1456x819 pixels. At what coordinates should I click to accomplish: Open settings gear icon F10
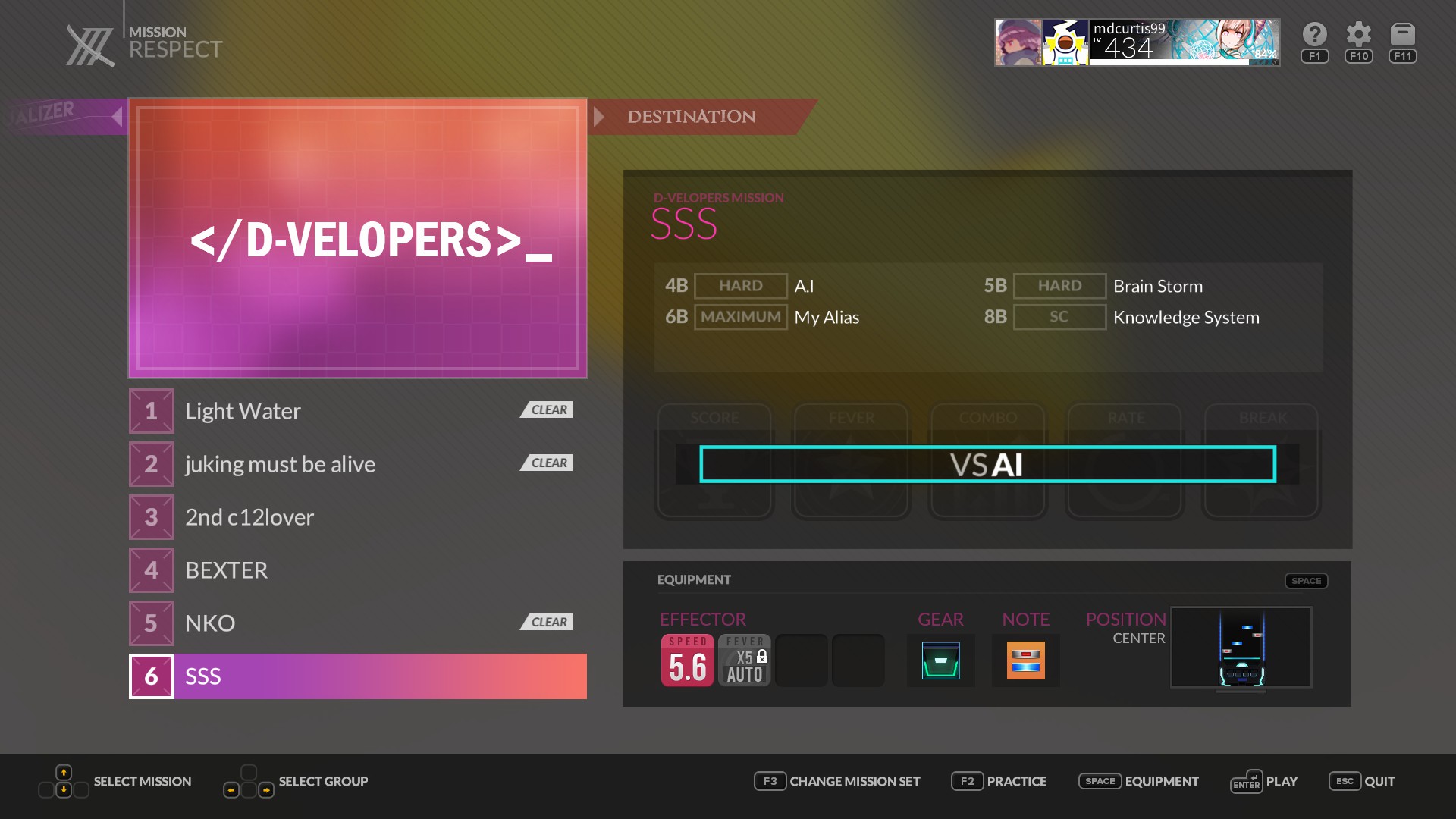click(1358, 35)
